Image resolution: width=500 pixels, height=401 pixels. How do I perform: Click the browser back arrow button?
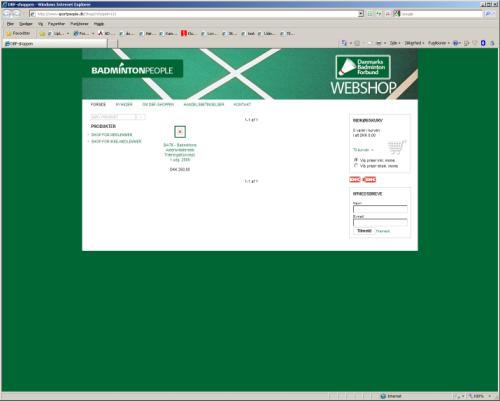pos(8,14)
